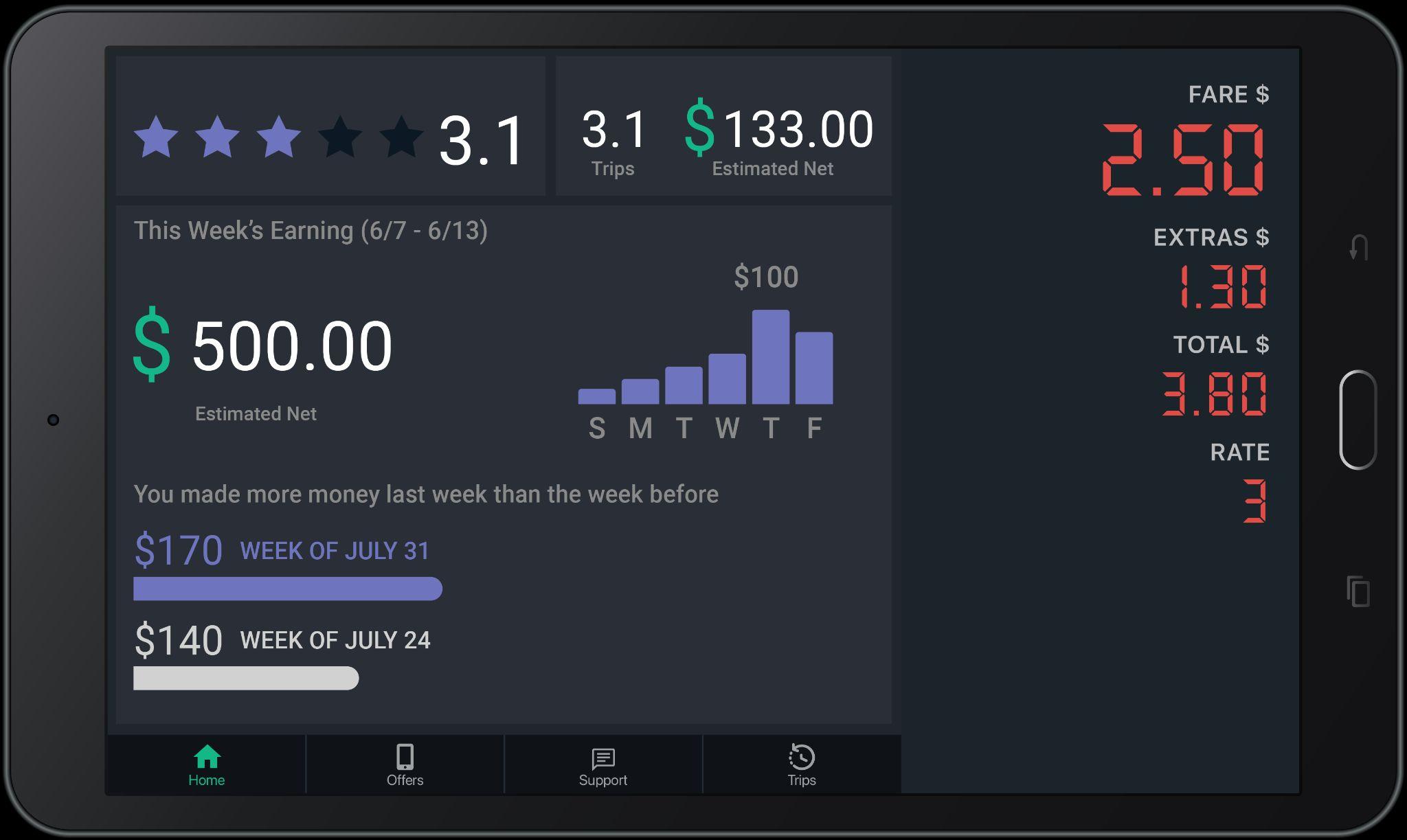Select Thursday's tallest earnings bar
Image resolution: width=1407 pixels, height=840 pixels.
tap(770, 357)
